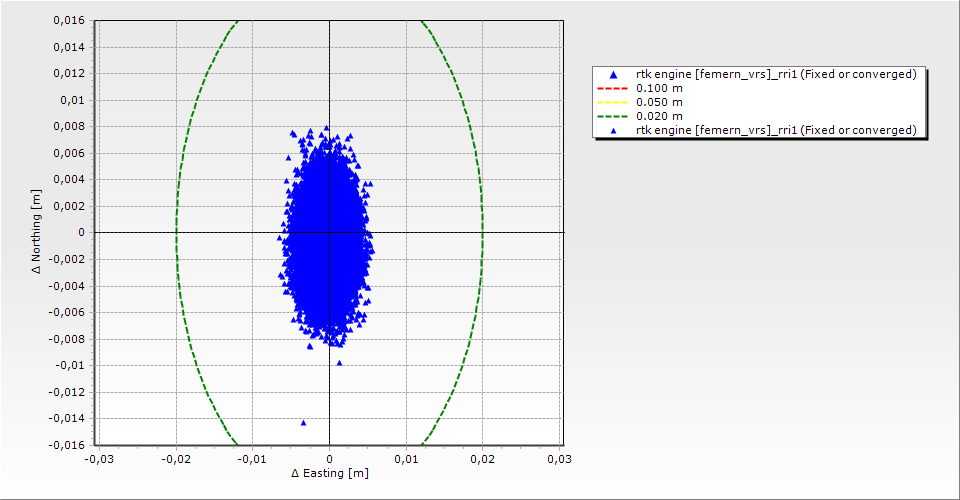
Task: Select the isolated outlier point near -0.014 northing
Action: tap(303, 423)
